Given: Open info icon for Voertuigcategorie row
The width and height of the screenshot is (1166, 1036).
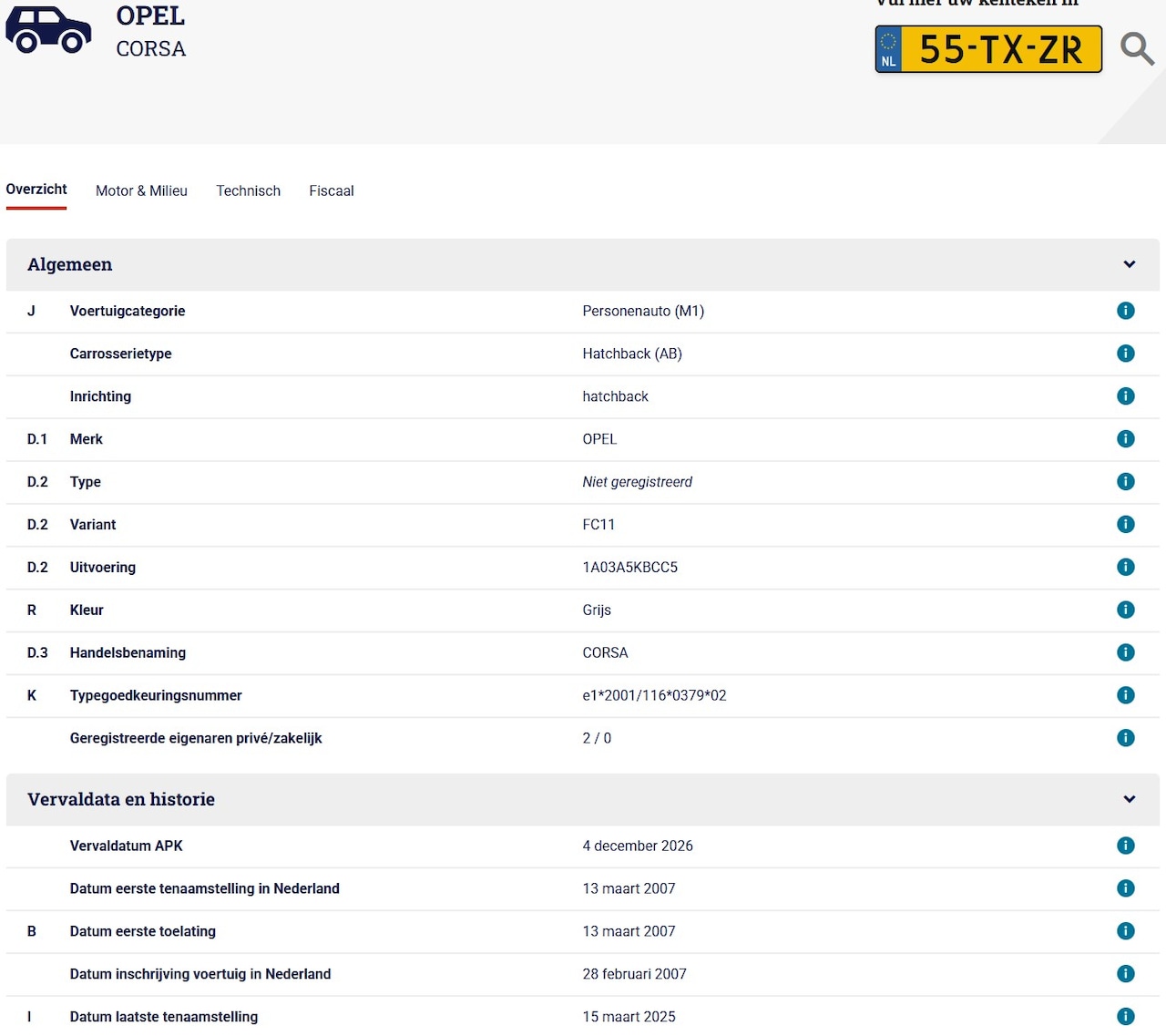Looking at the screenshot, I should [x=1126, y=311].
